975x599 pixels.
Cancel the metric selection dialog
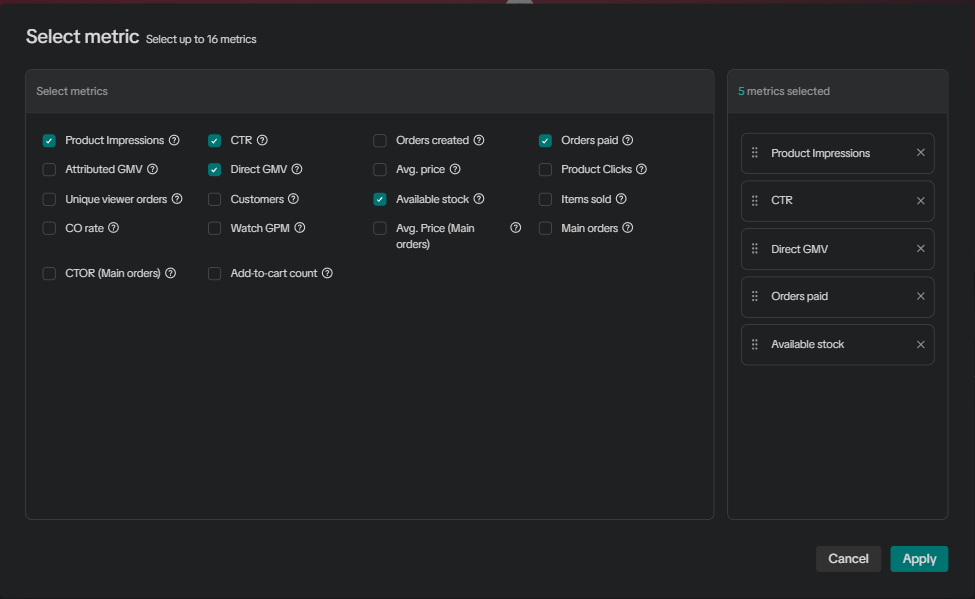[848, 559]
